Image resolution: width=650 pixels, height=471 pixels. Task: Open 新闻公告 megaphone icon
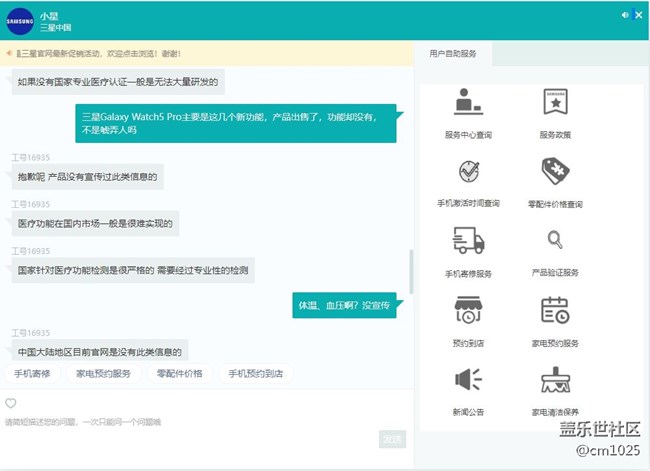click(468, 379)
